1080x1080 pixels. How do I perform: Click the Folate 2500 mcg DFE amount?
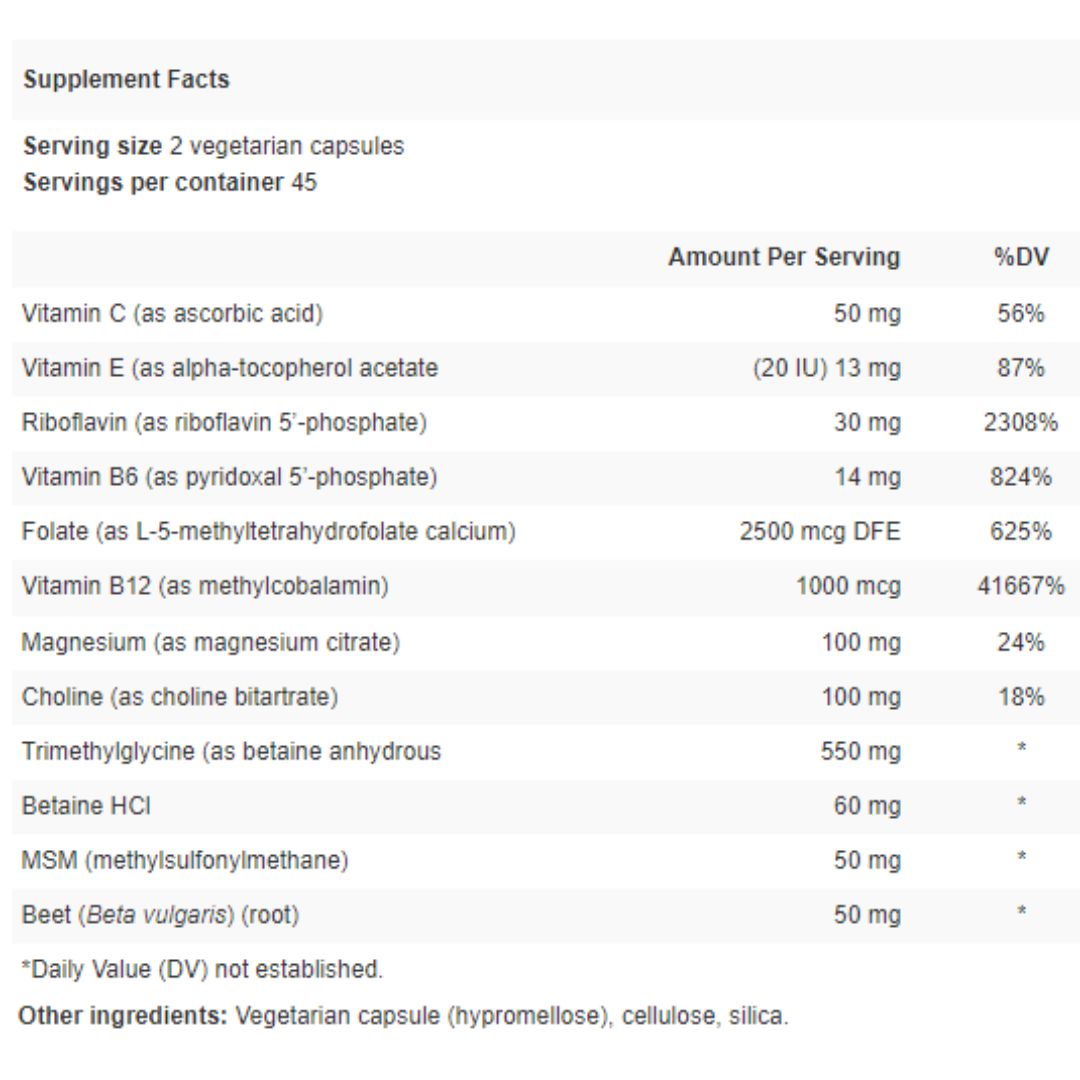click(x=820, y=532)
